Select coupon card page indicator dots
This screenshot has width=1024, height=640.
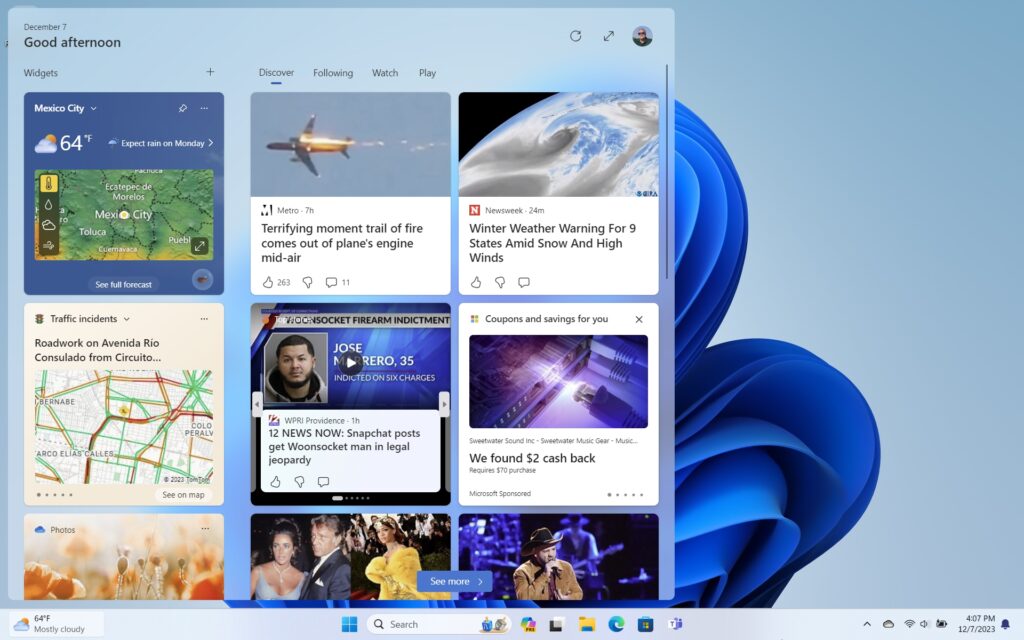(626, 494)
